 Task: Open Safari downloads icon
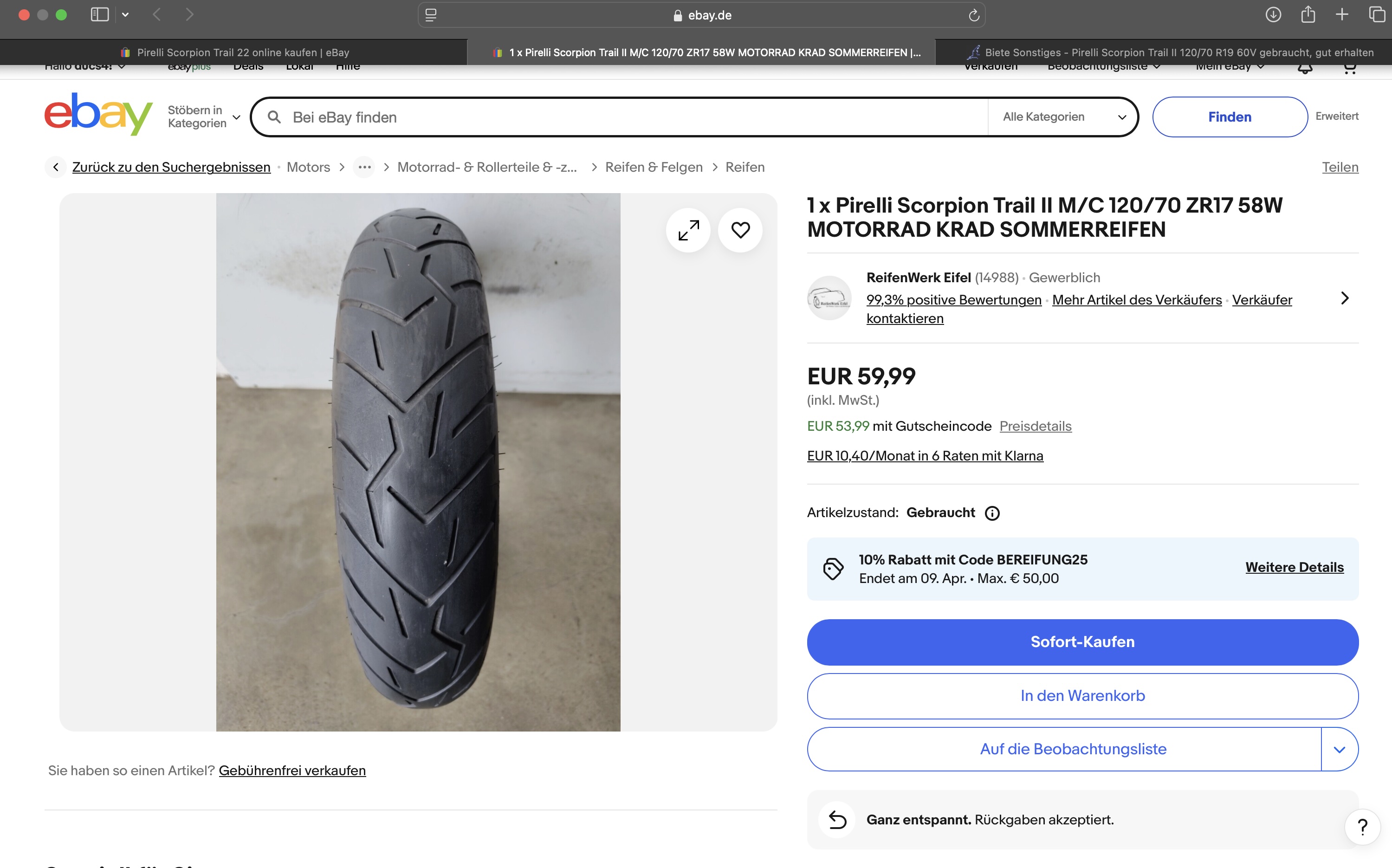click(x=1273, y=15)
